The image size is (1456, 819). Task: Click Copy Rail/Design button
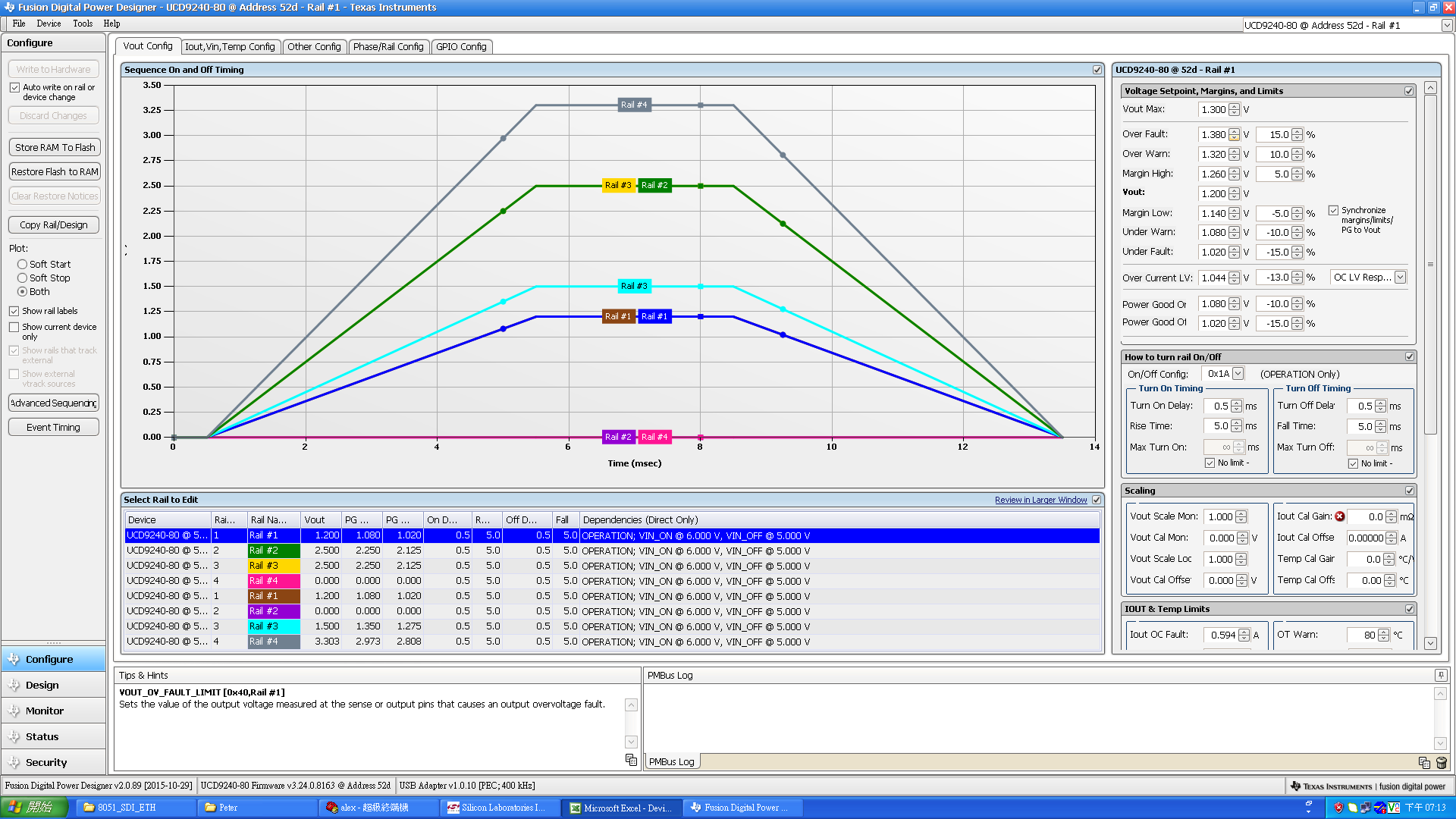[x=54, y=224]
